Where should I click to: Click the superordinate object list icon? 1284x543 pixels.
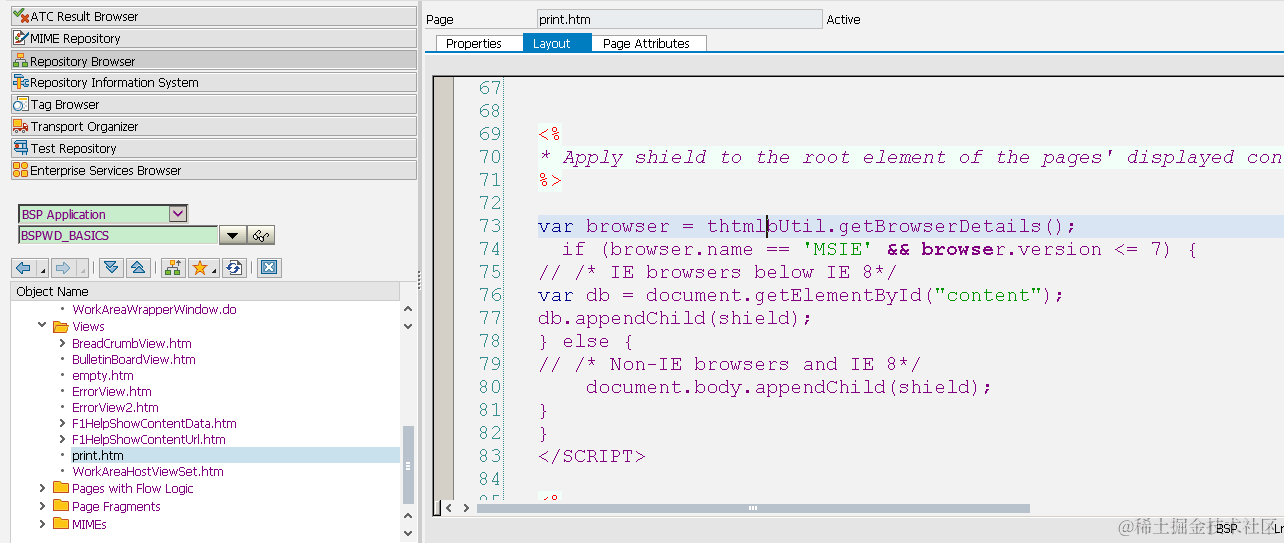coord(173,267)
